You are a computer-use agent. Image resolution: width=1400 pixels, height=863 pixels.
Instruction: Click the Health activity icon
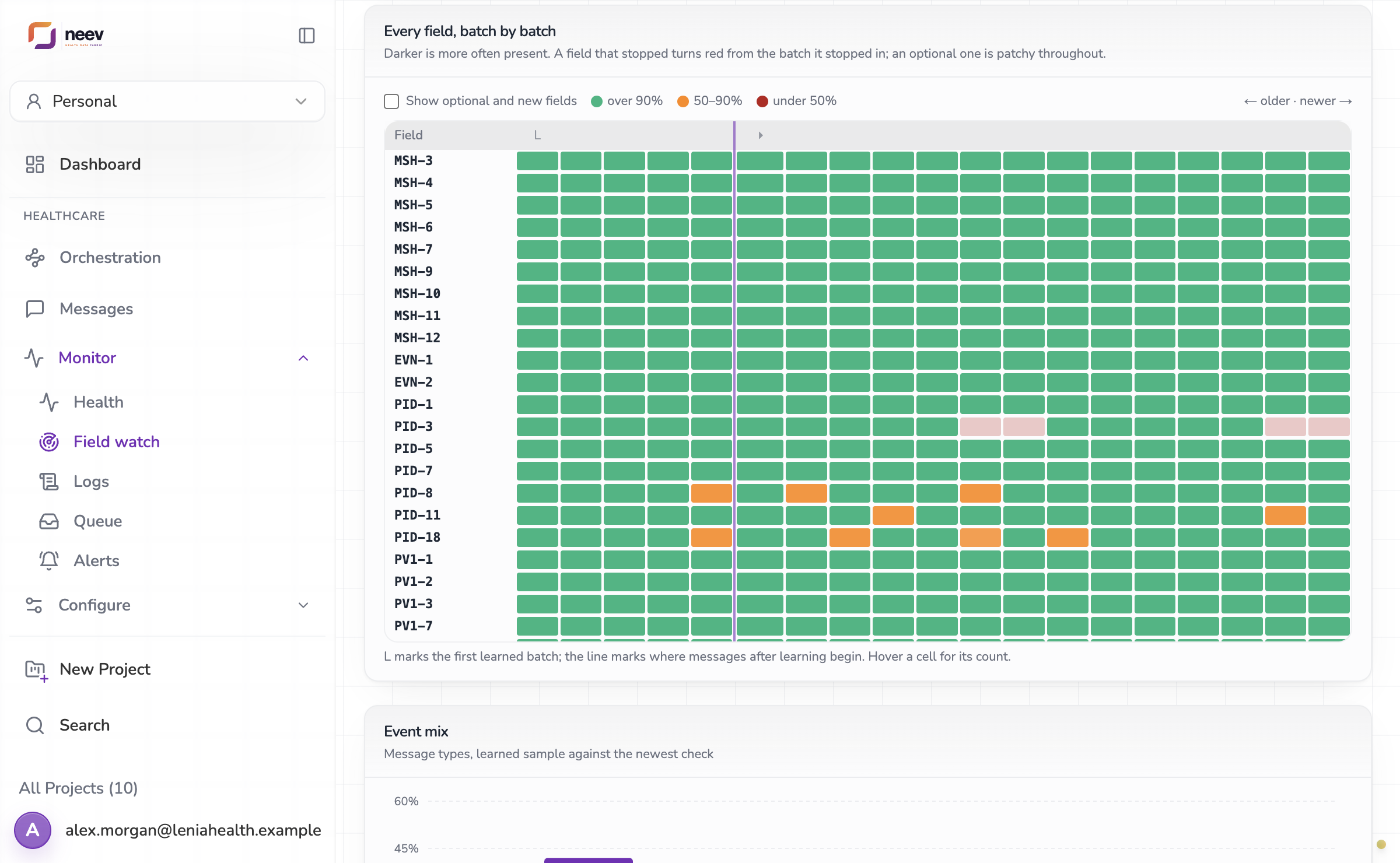[x=49, y=402]
